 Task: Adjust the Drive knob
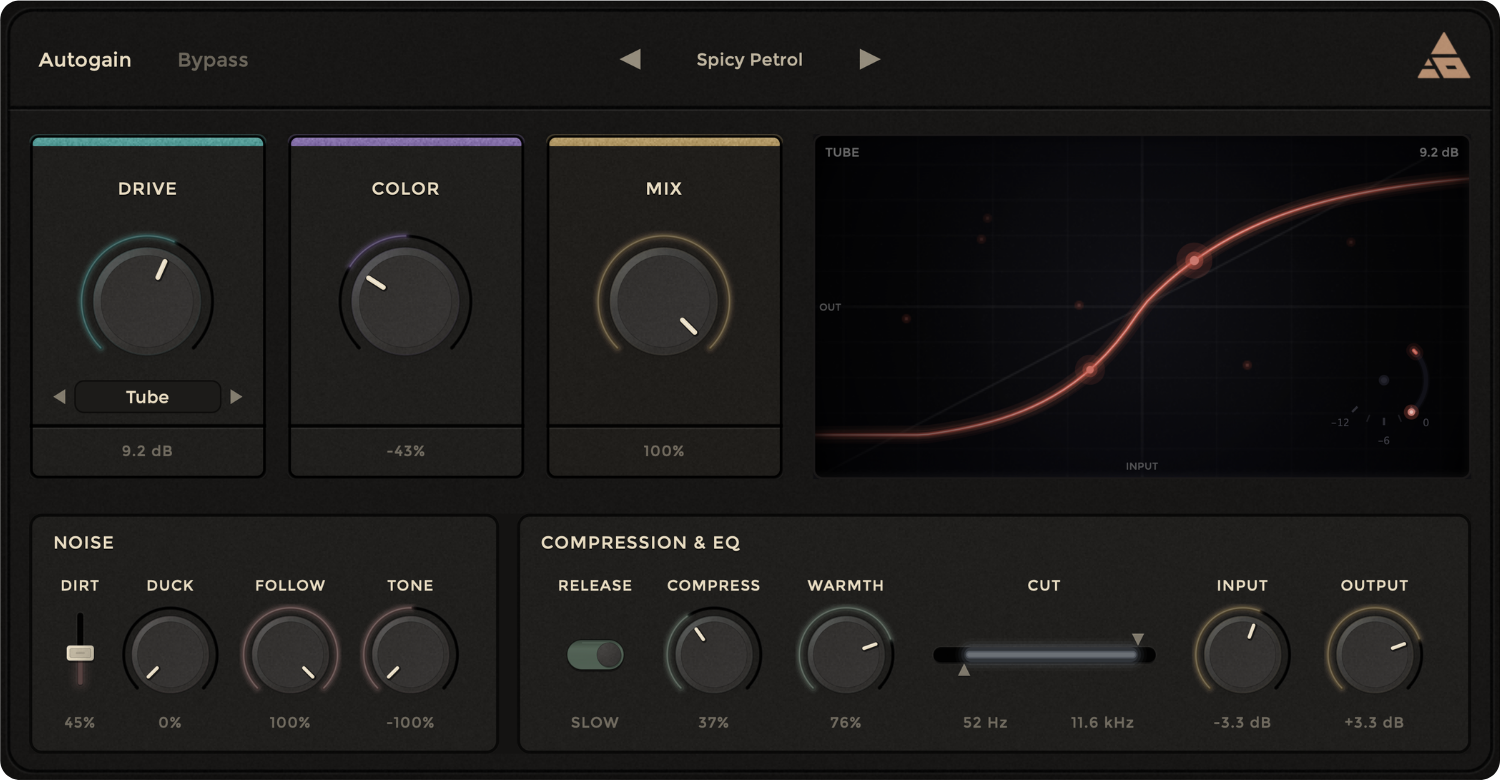click(x=147, y=297)
